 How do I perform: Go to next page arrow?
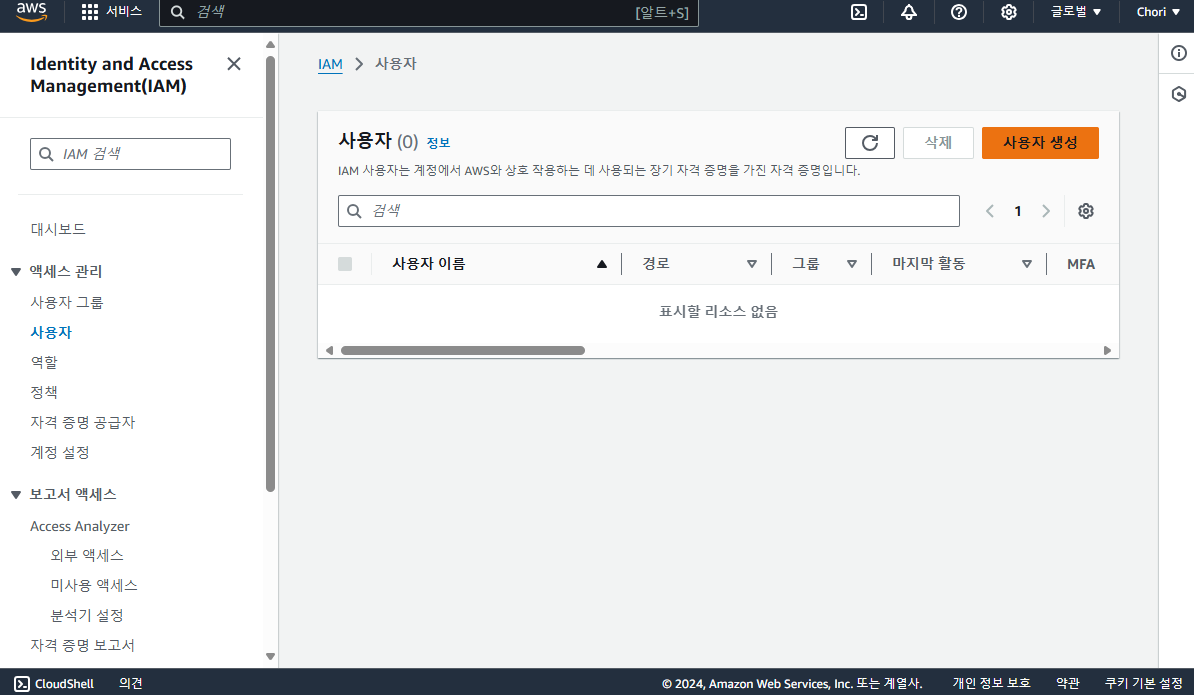[1046, 211]
